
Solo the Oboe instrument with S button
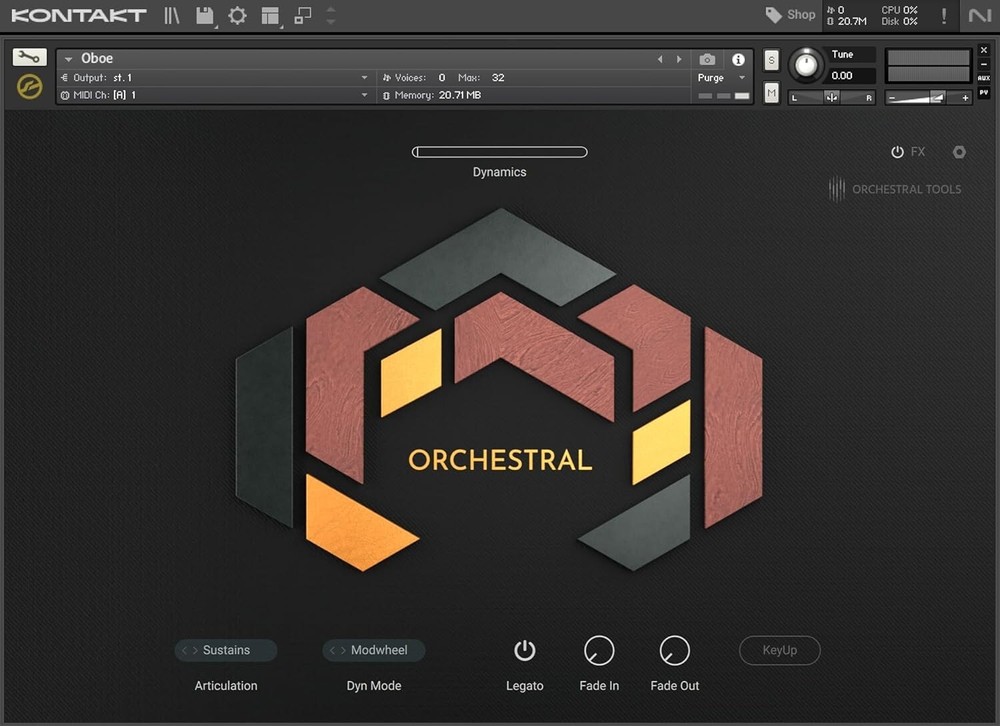tap(771, 60)
